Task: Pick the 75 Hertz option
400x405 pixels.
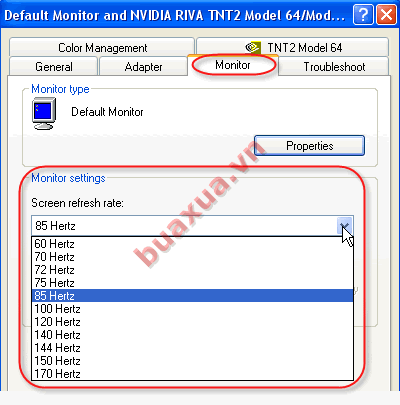Action: point(192,283)
